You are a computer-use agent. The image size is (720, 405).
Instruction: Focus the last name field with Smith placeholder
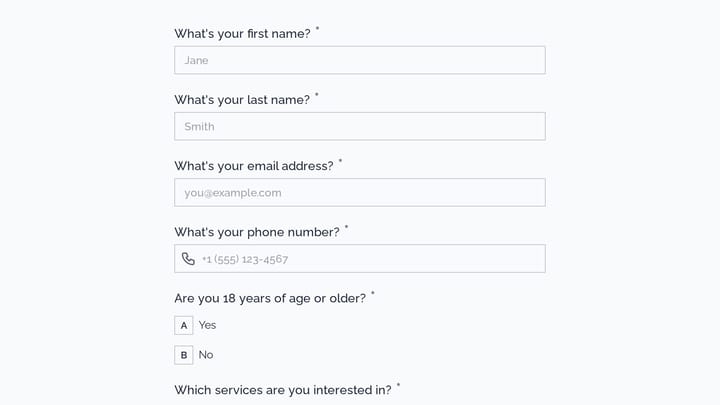click(360, 126)
